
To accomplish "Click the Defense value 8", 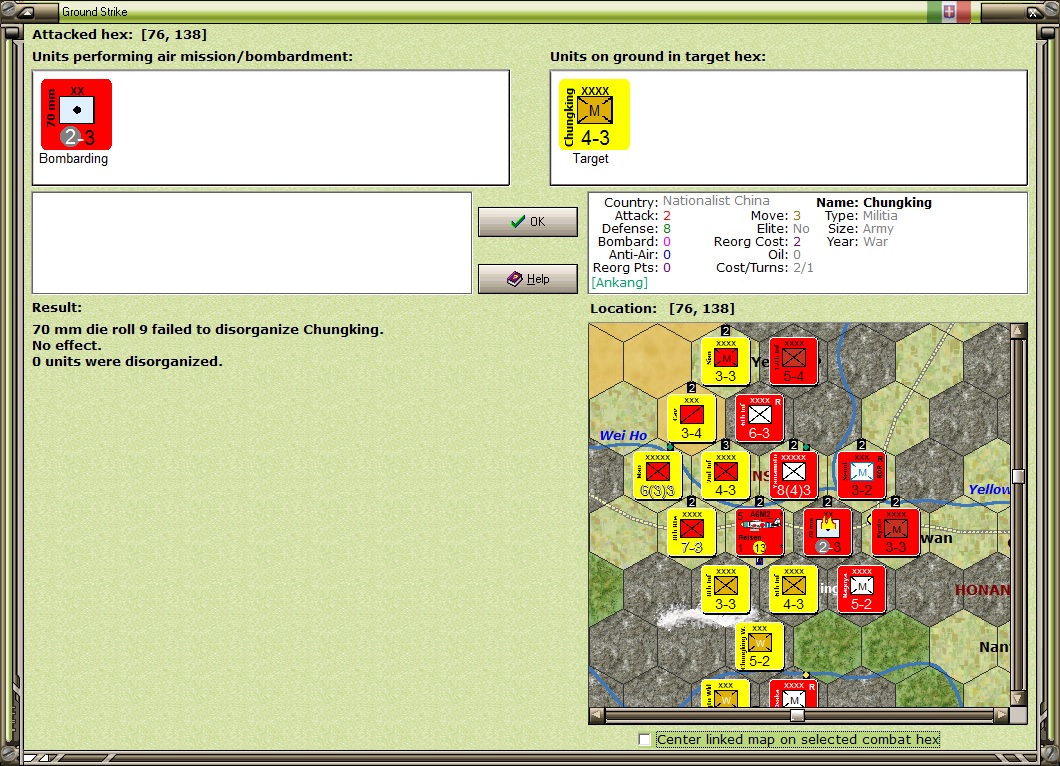I will 667,229.
